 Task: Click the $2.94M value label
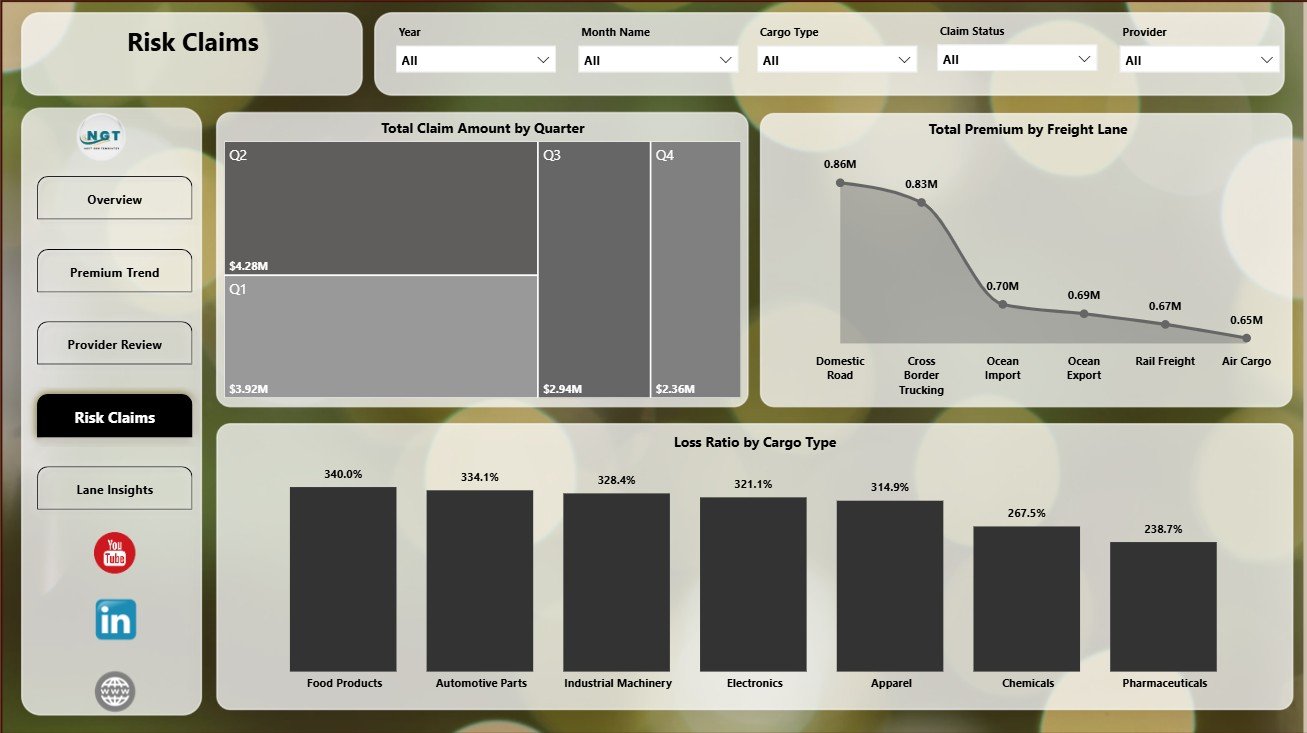click(562, 389)
